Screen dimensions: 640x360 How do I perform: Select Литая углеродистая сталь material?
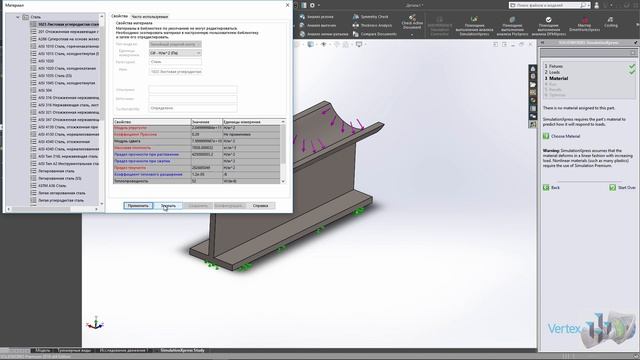pos(61,200)
